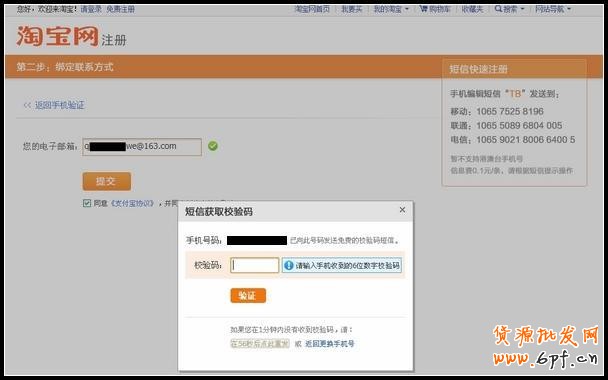Expand the 搜索 dropdown arrow
Screen dimensions: 608x380
[522, 9]
